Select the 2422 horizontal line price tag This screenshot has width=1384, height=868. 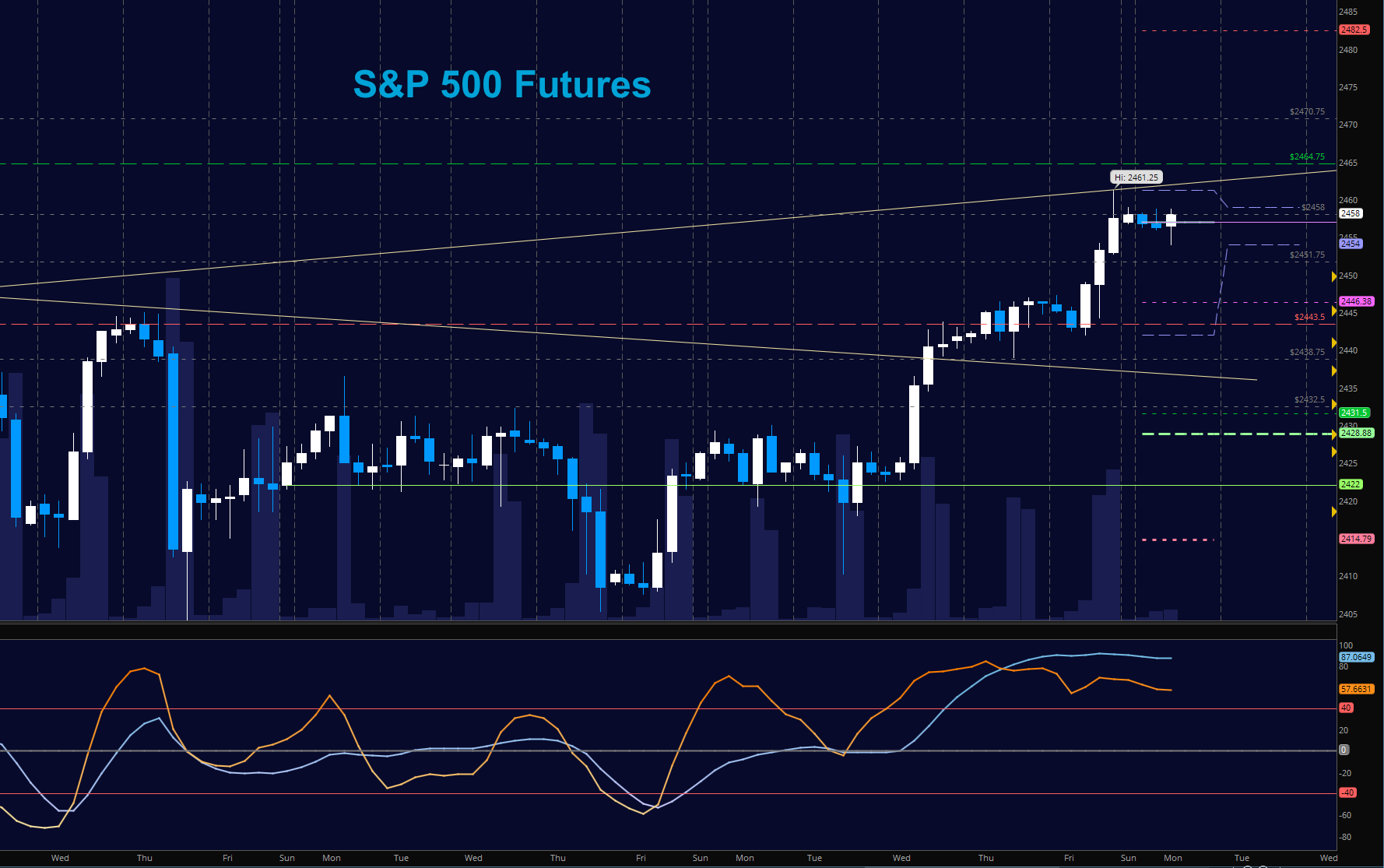click(x=1350, y=484)
